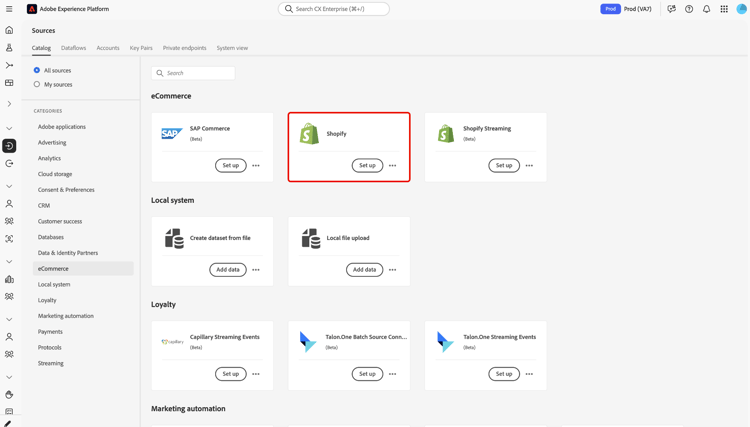Go to Home in the left rail
The image size is (750, 427).
[9, 30]
